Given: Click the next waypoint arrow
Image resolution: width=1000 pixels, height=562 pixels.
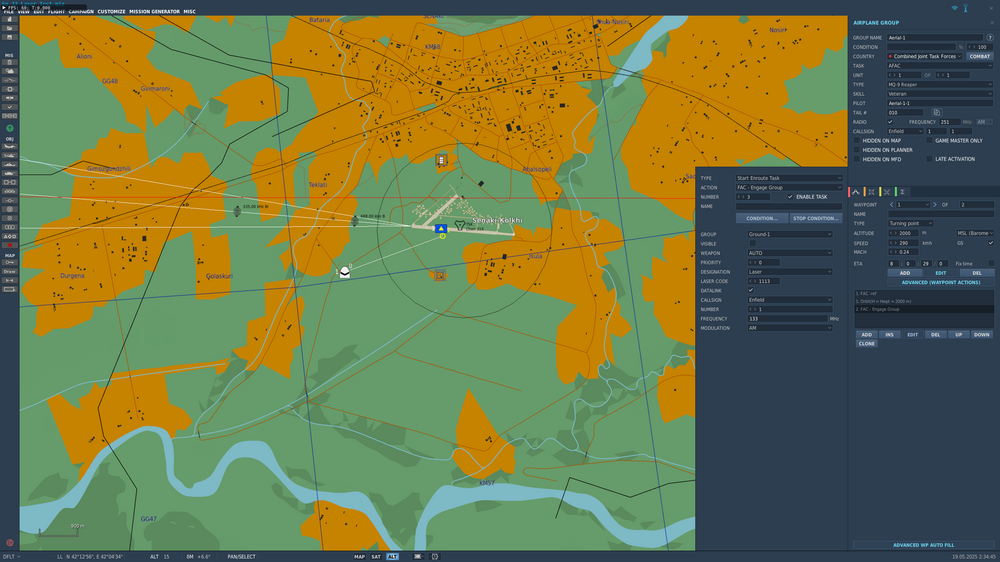Looking at the screenshot, I should [x=935, y=205].
